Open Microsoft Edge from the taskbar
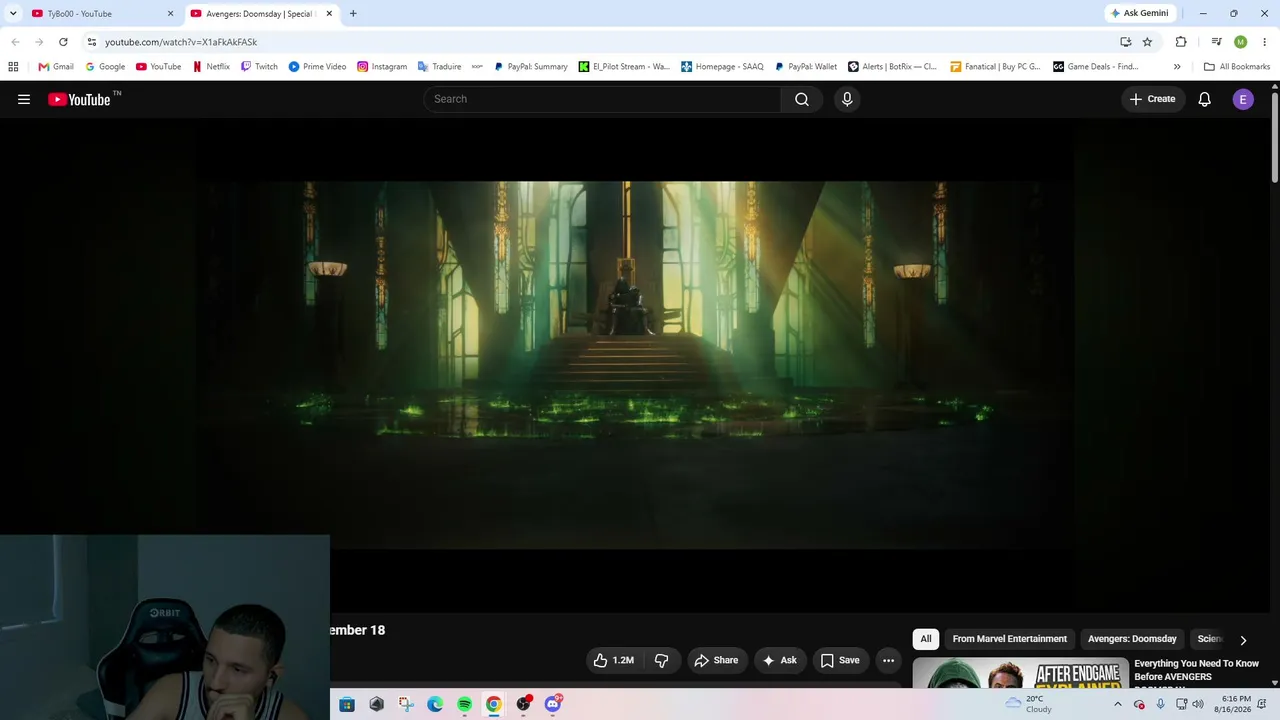This screenshot has width=1280, height=720. tap(435, 704)
